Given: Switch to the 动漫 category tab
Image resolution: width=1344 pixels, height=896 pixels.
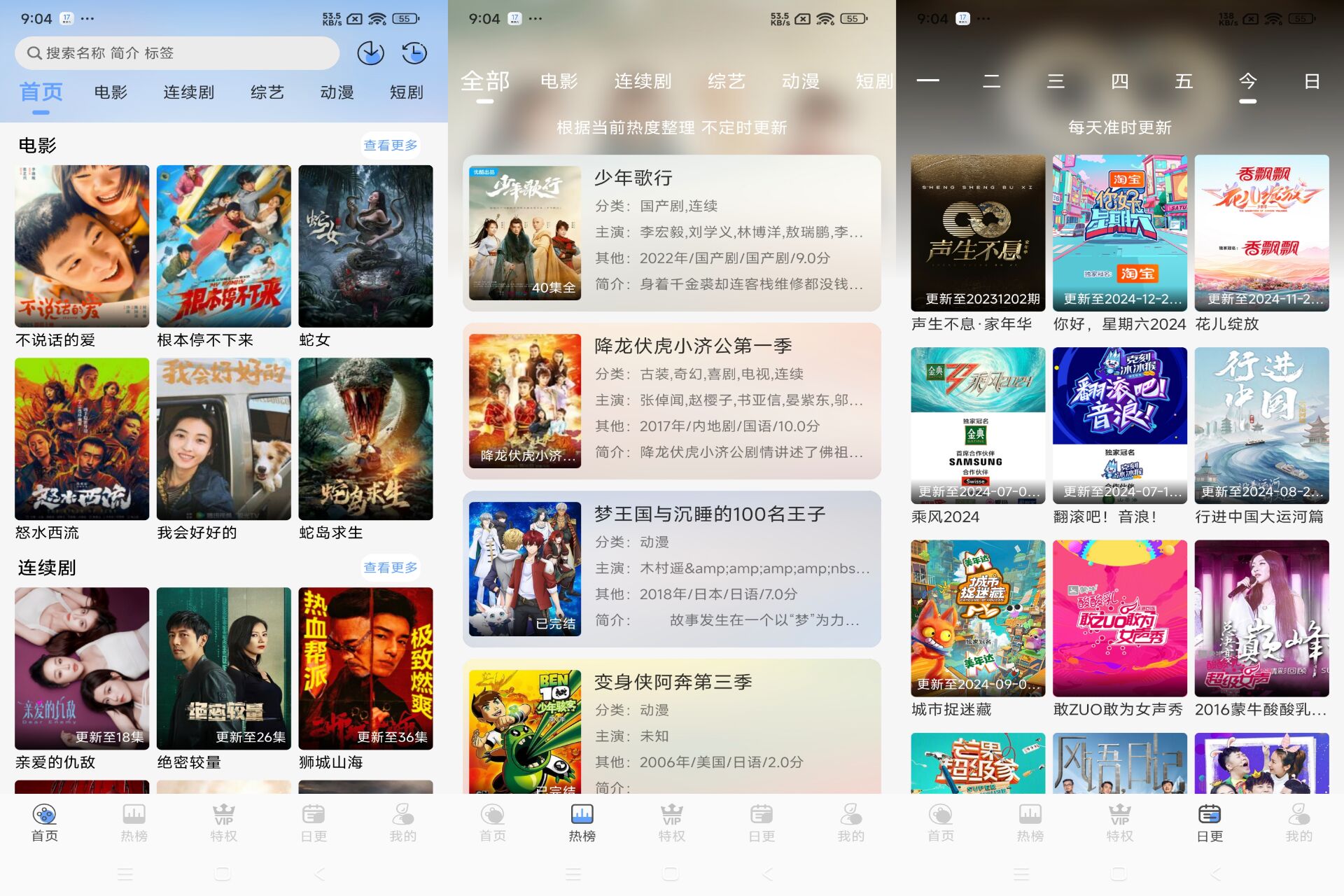Looking at the screenshot, I should point(337,92).
